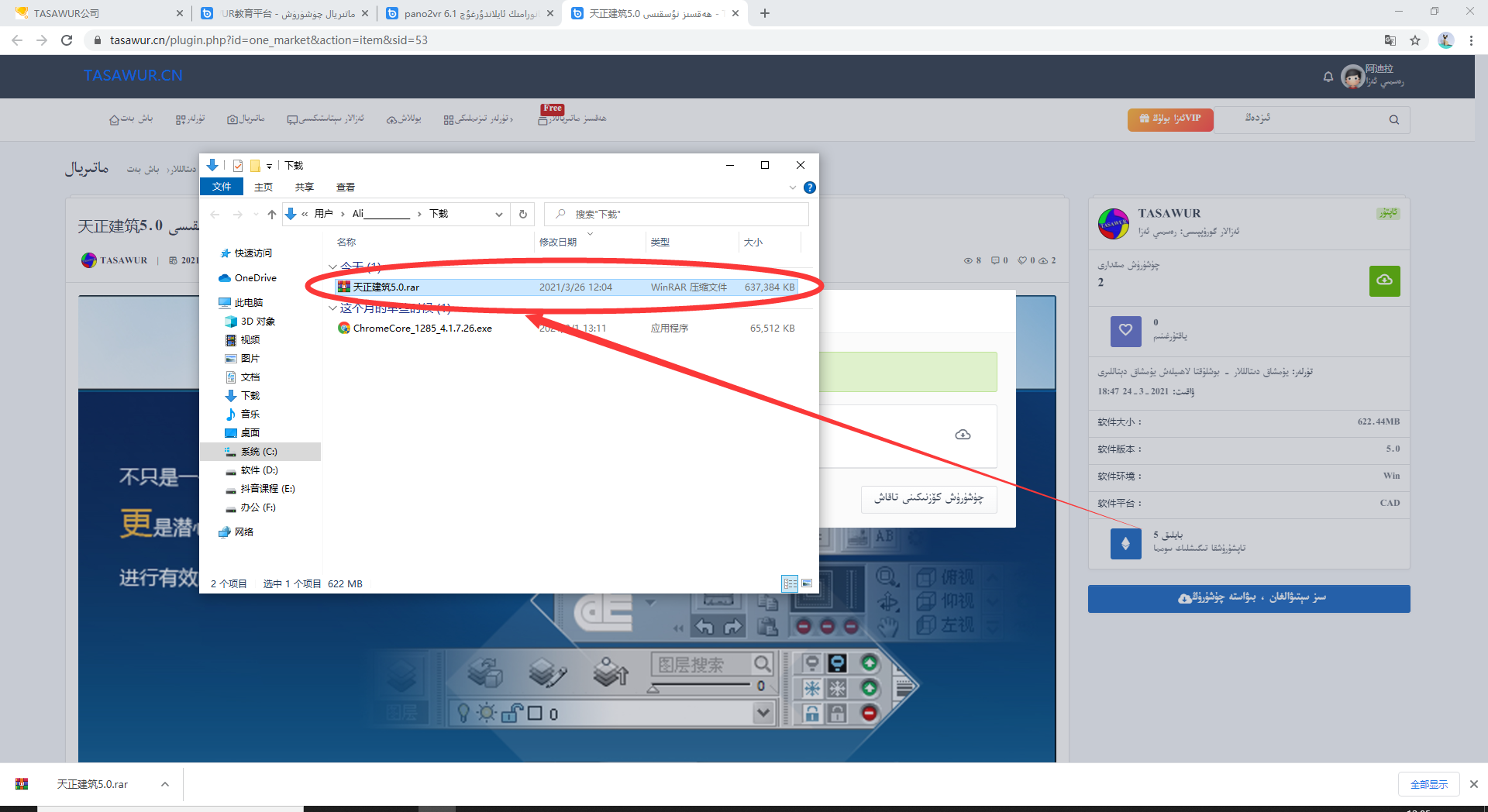Screen dimensions: 1488x812
Task: Click the notification bell icon
Action: point(1328,77)
